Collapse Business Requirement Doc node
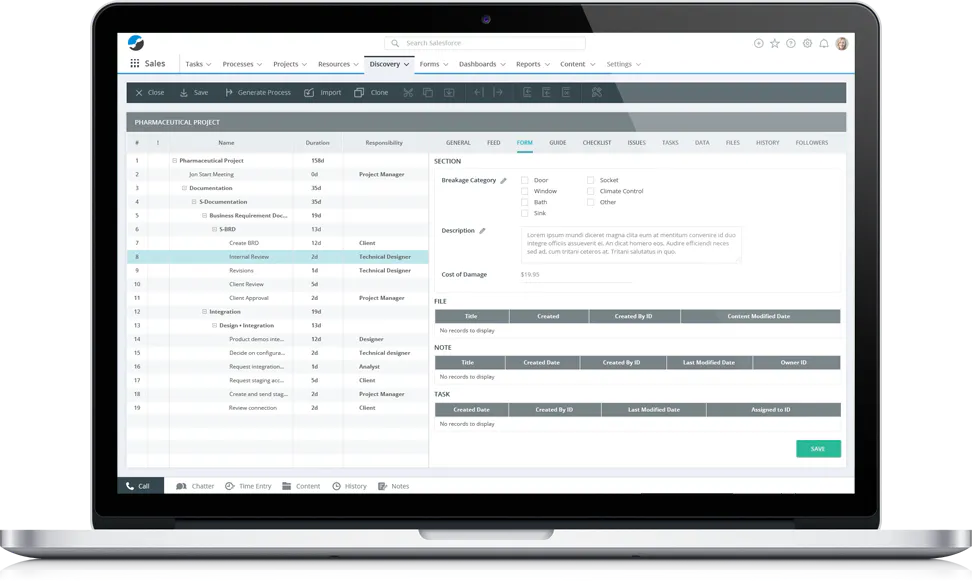 pos(205,215)
